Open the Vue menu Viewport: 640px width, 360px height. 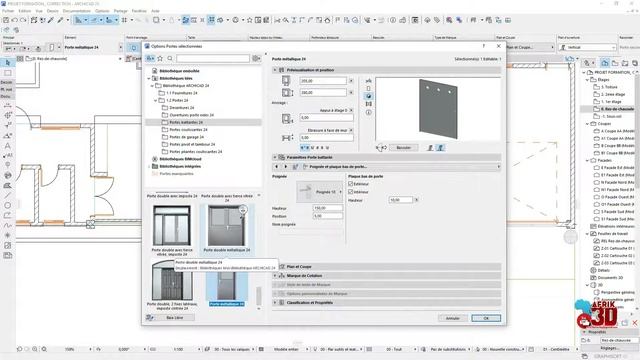coord(39,11)
